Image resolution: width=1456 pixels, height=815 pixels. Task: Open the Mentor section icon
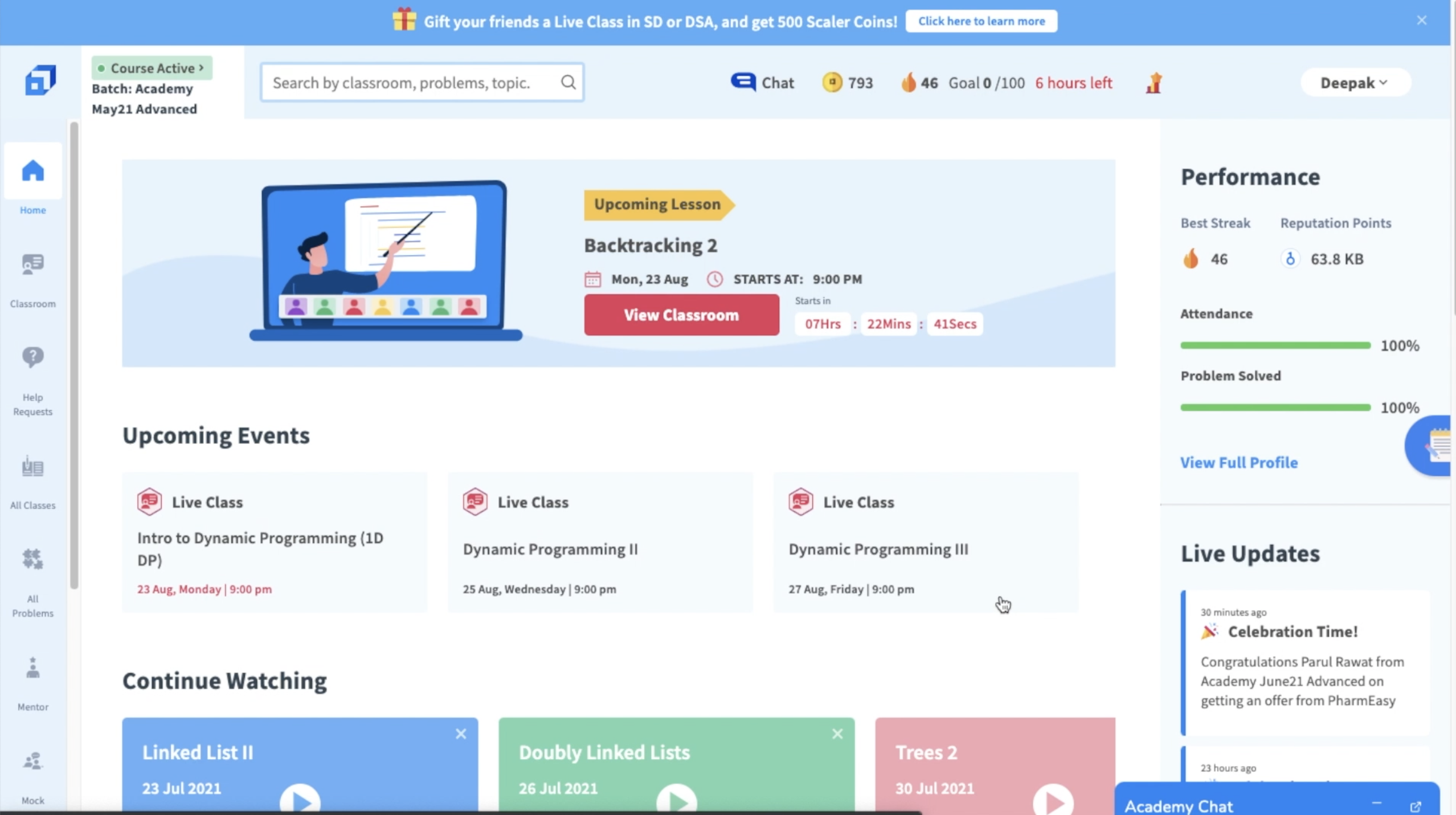[x=32, y=668]
